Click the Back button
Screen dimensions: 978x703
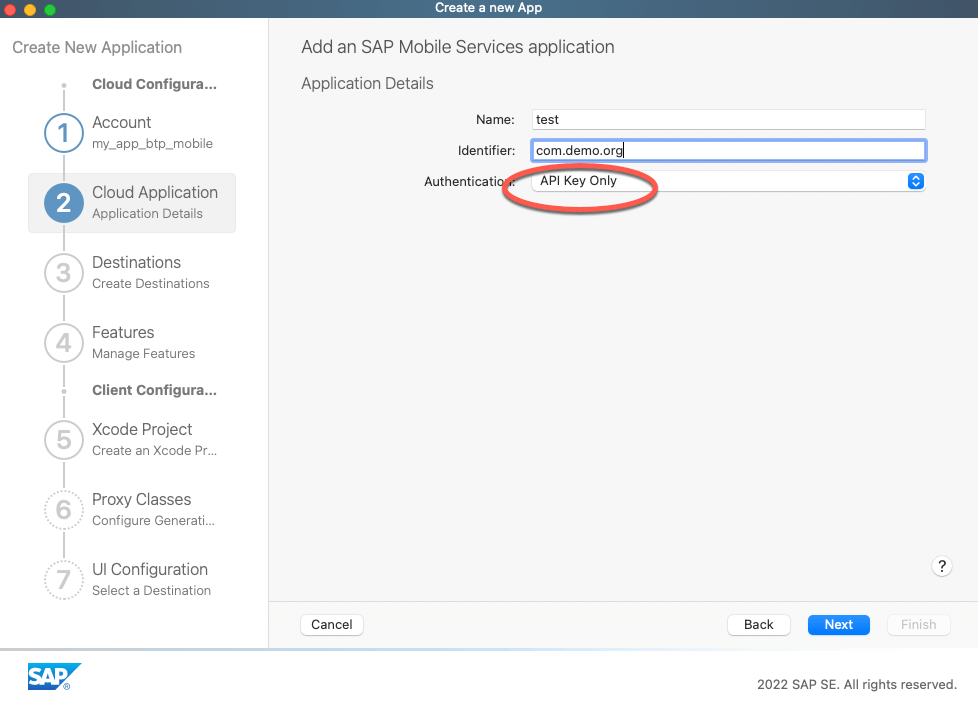tap(758, 624)
